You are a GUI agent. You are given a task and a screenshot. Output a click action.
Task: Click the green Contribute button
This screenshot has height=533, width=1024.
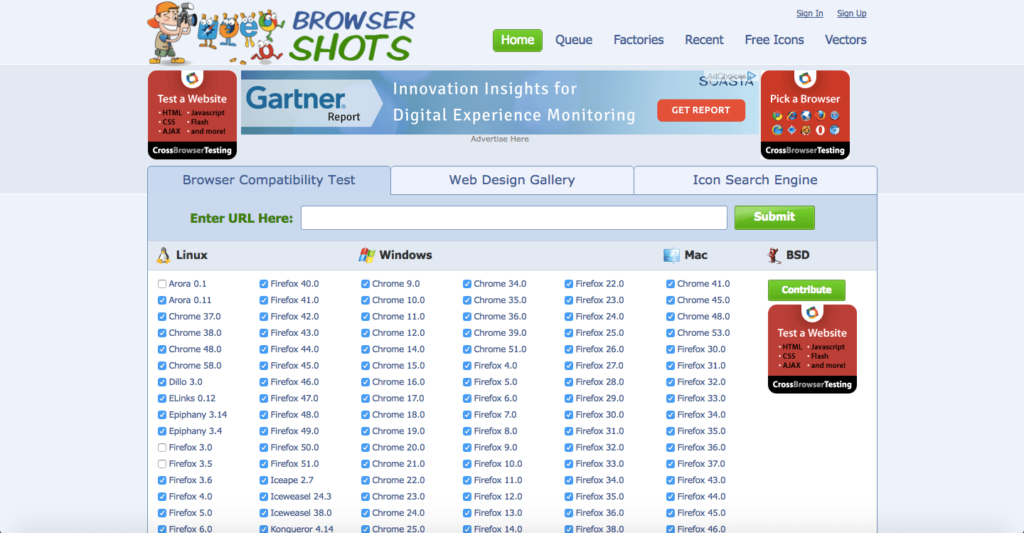click(806, 290)
